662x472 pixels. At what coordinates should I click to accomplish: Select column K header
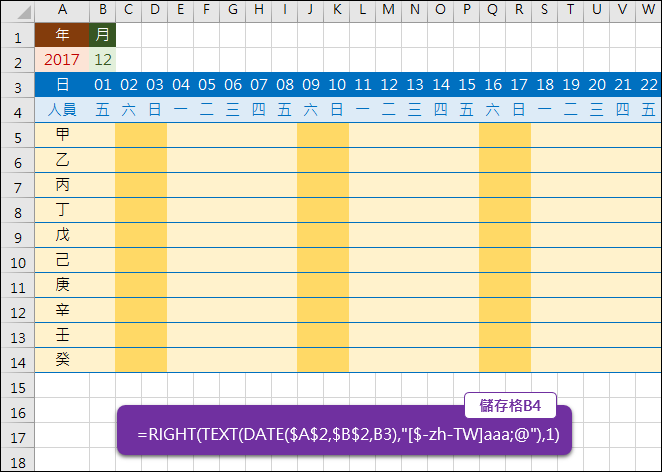(x=336, y=11)
